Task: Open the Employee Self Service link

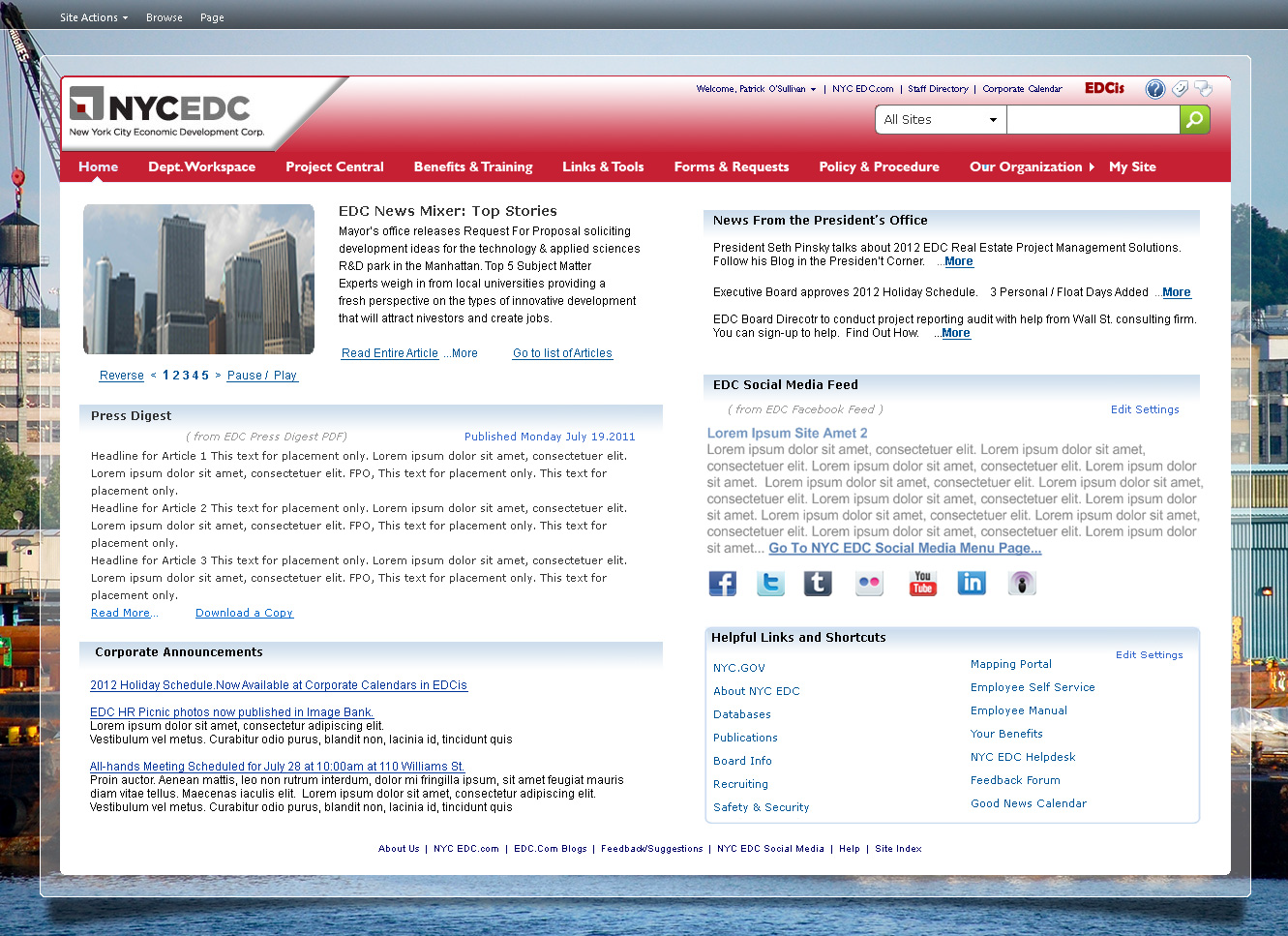Action: click(x=1033, y=687)
